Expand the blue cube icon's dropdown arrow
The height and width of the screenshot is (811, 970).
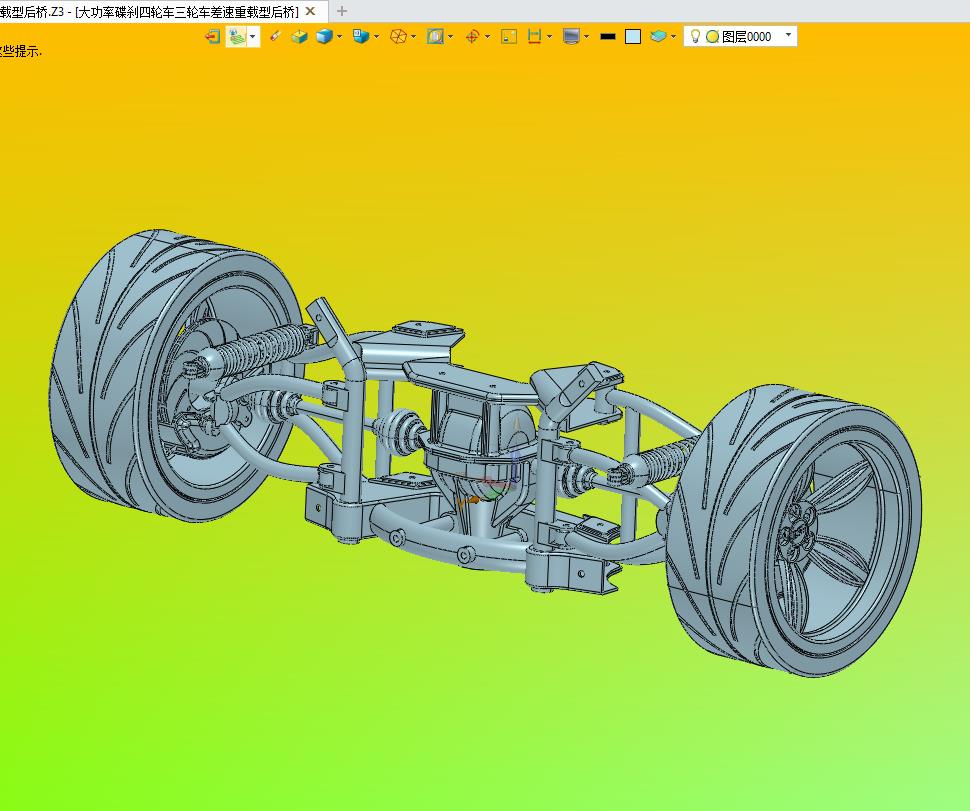[x=340, y=36]
